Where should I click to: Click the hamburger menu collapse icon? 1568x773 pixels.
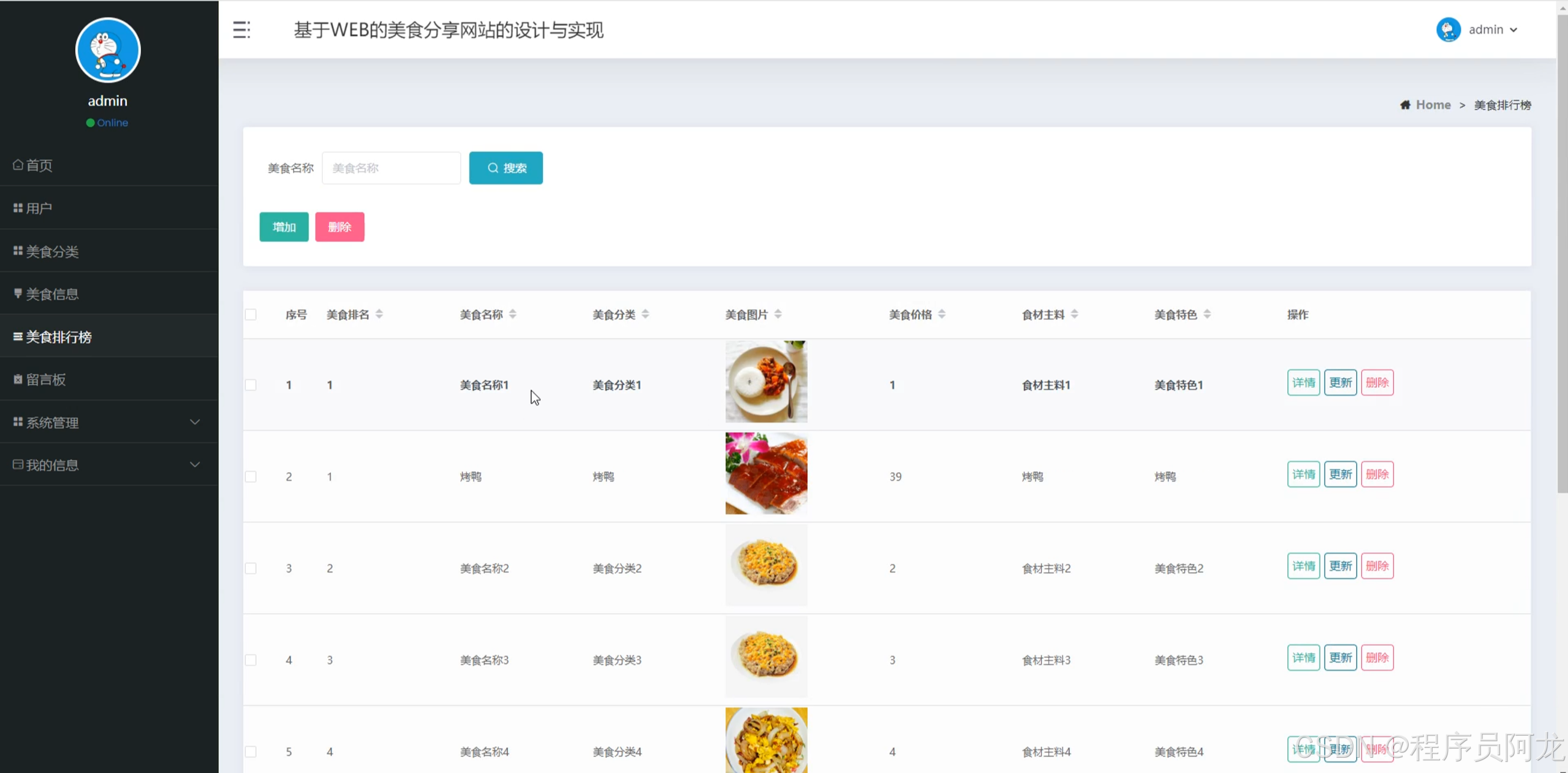pos(241,29)
